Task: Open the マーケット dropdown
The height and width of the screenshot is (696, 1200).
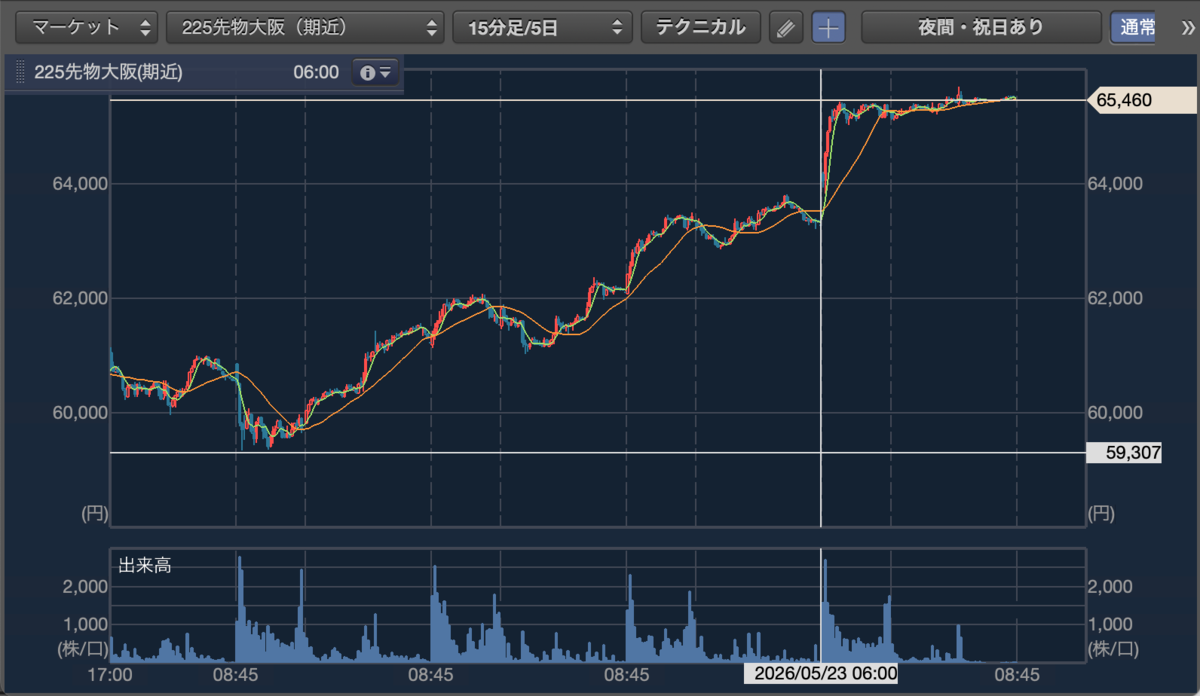Action: coord(88,27)
